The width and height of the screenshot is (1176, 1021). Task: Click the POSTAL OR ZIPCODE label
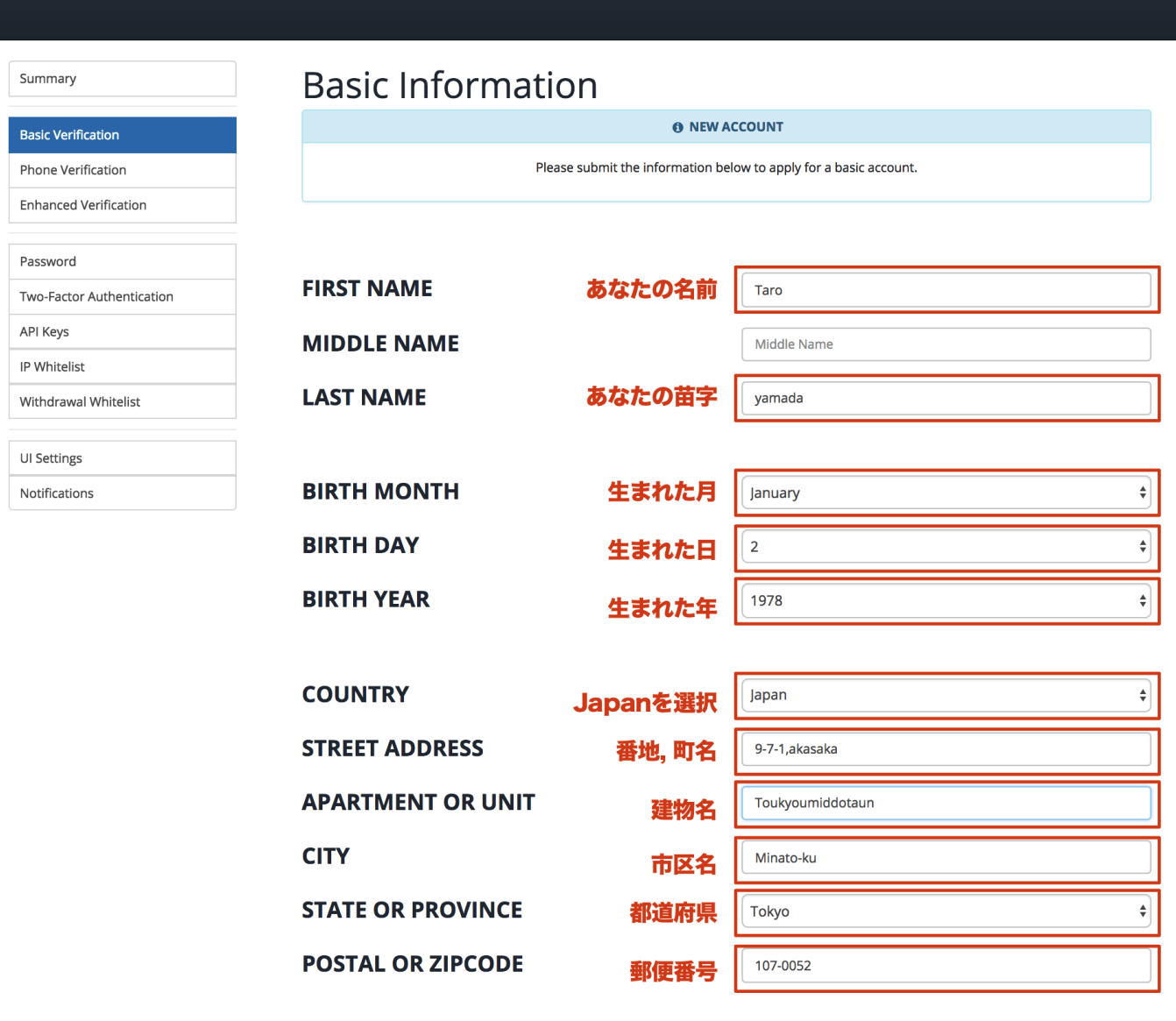(412, 964)
